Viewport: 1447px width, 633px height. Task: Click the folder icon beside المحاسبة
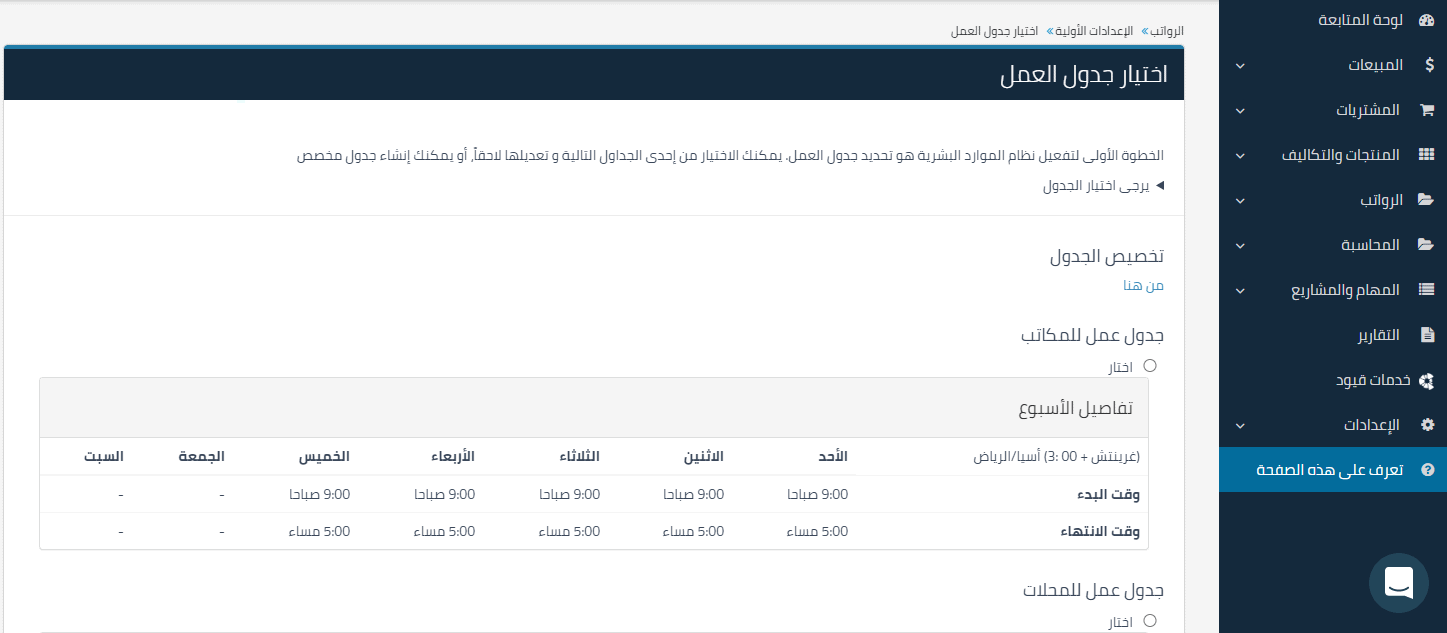pos(1426,245)
